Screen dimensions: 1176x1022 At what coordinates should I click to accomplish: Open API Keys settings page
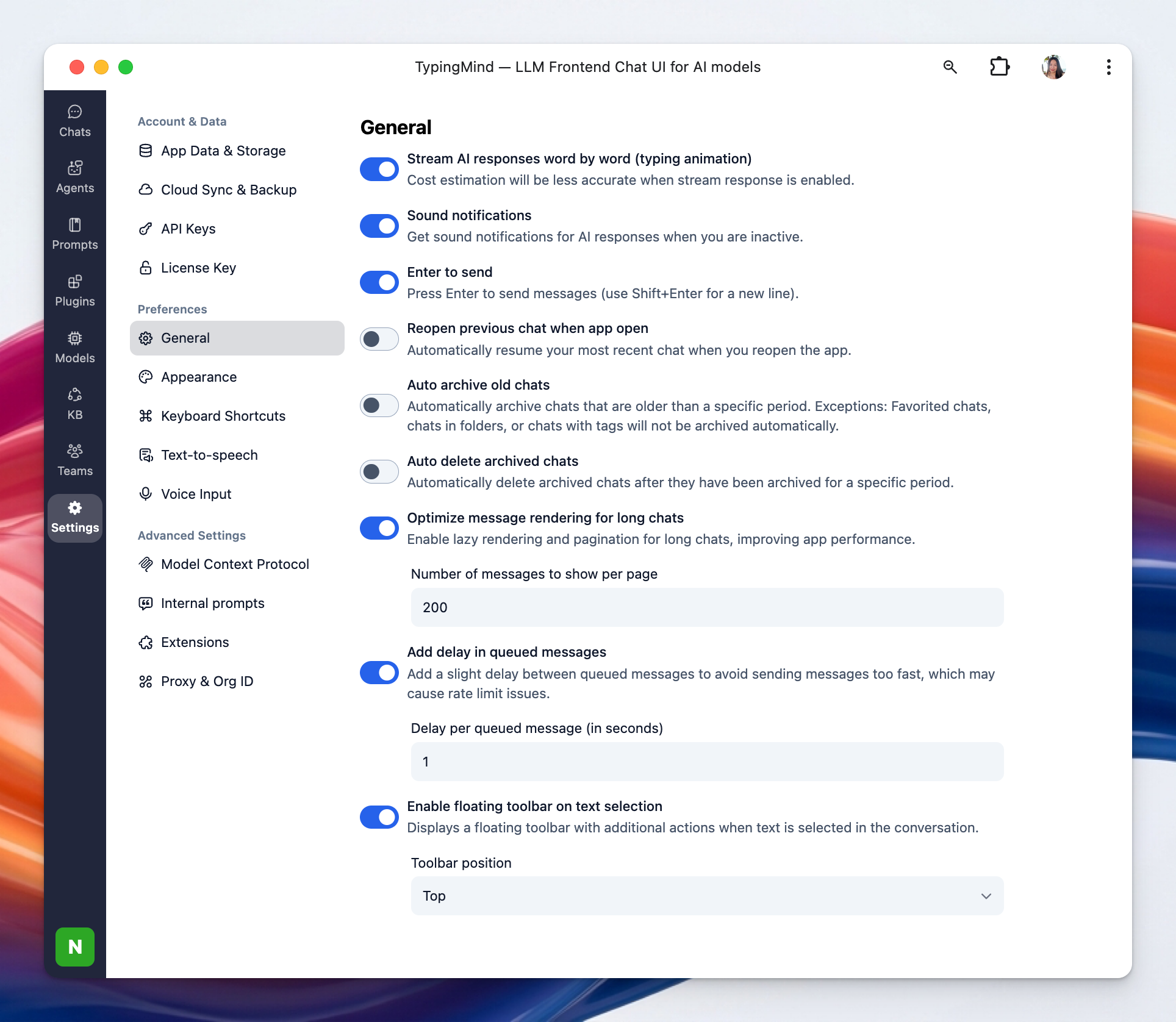188,229
